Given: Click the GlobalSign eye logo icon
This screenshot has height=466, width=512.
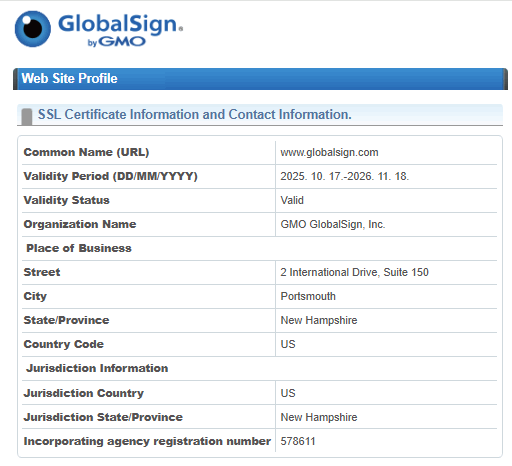Looking at the screenshot, I should coord(33,29).
